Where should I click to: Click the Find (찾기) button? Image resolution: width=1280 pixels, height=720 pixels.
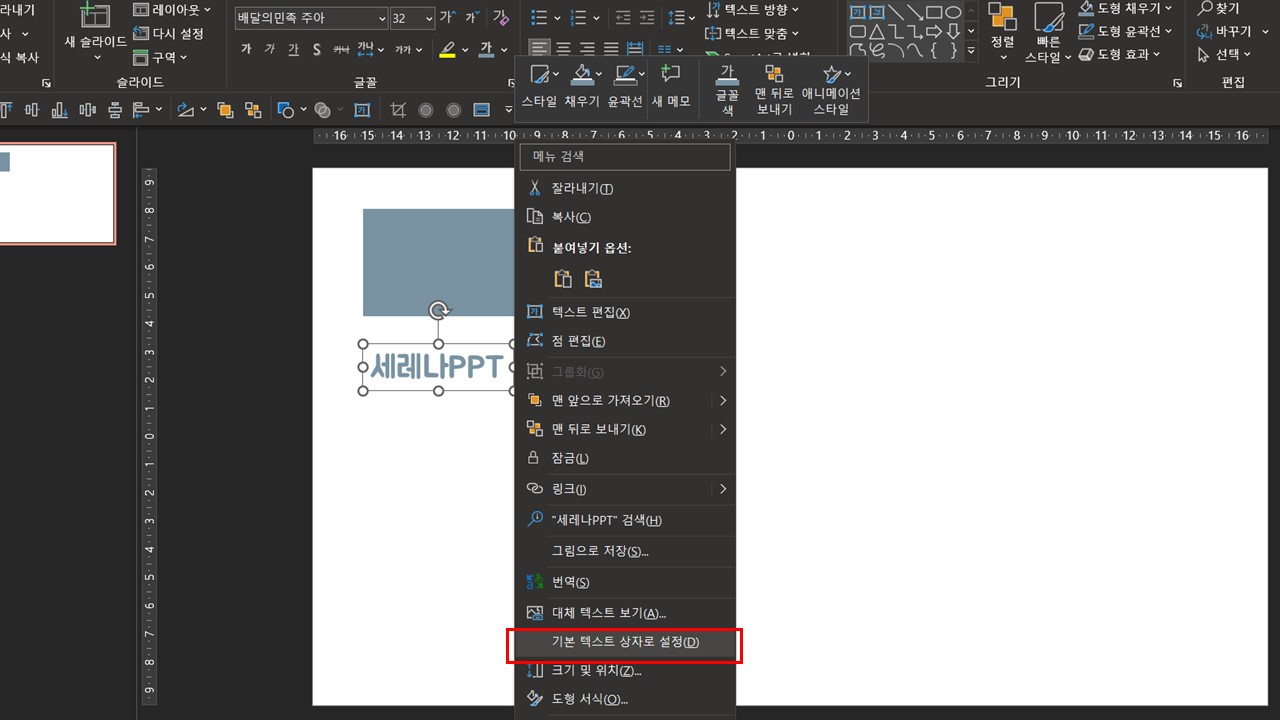[x=1221, y=9]
